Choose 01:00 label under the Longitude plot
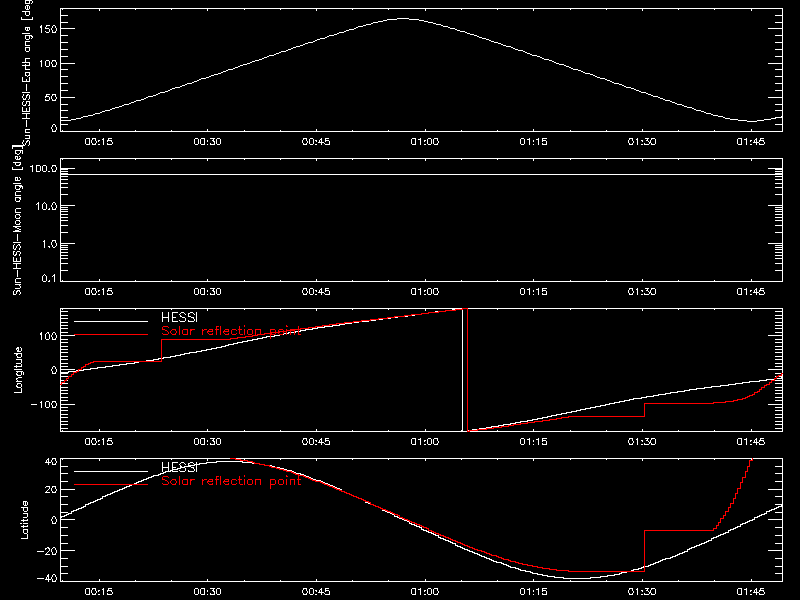 coord(424,442)
